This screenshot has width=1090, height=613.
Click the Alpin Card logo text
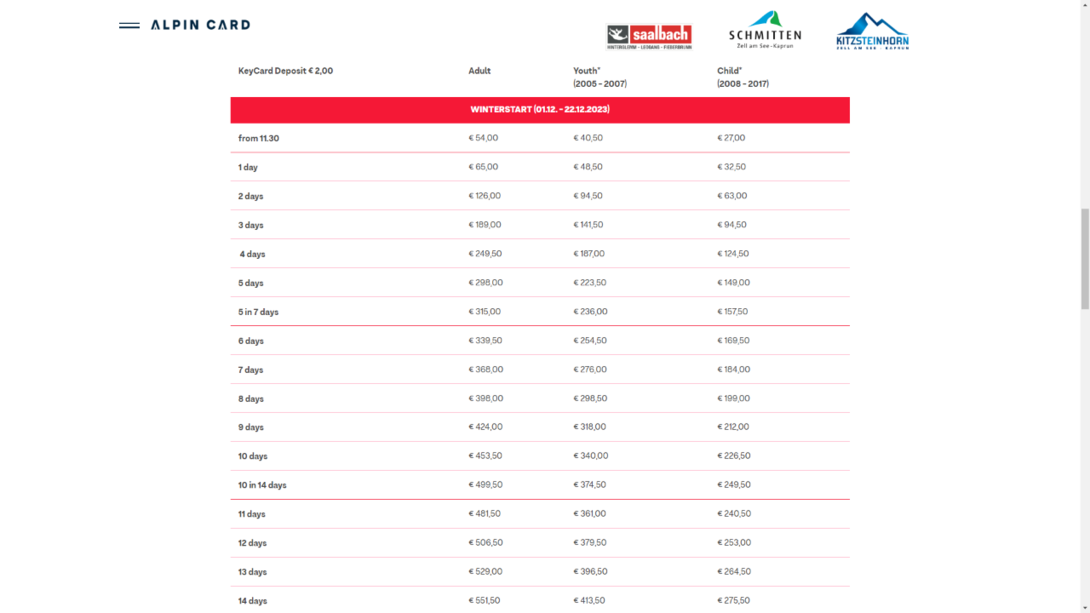[200, 25]
